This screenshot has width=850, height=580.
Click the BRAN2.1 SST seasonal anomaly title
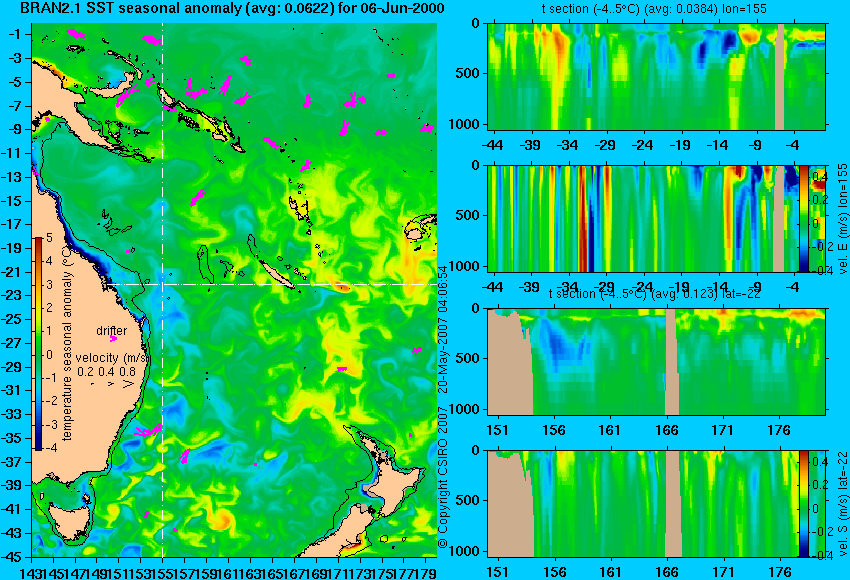(x=232, y=8)
